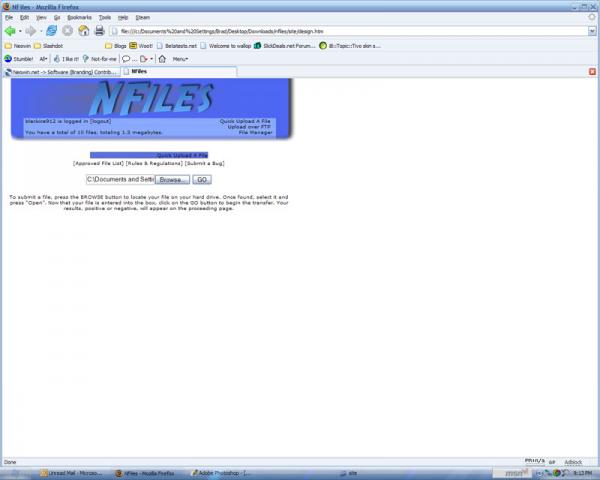Expand the StumbleUpon Menu dropdown
600x480 pixels.
pyautogui.click(x=180, y=59)
